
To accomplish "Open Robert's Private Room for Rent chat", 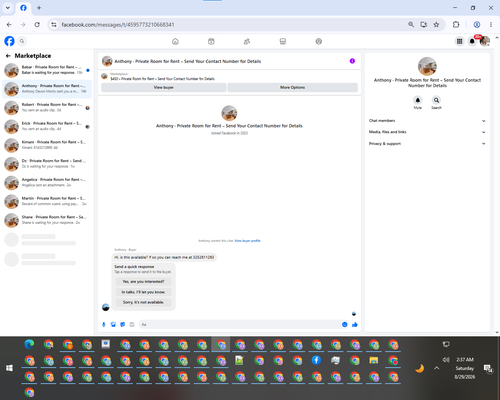I will [47, 108].
